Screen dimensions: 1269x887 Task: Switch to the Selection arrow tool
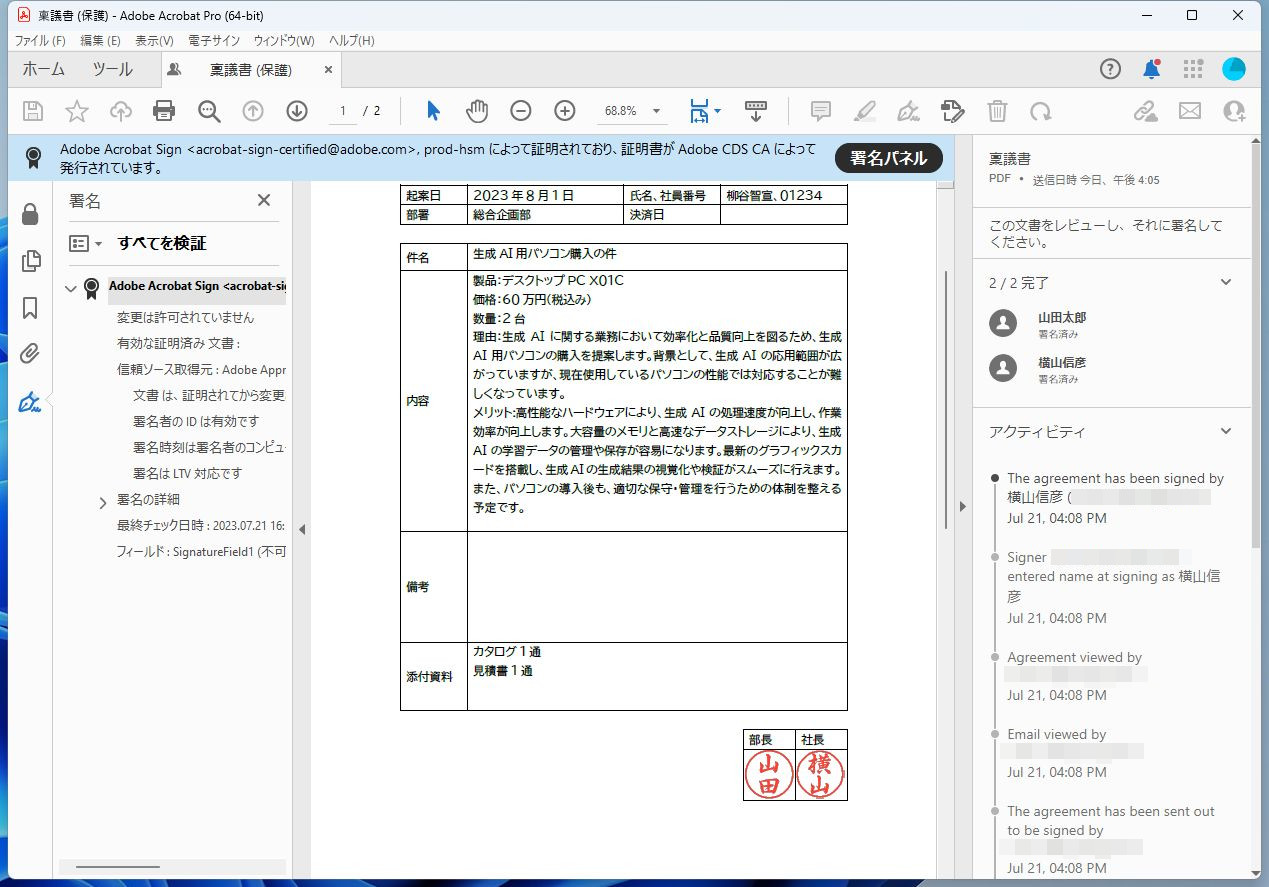tap(433, 111)
